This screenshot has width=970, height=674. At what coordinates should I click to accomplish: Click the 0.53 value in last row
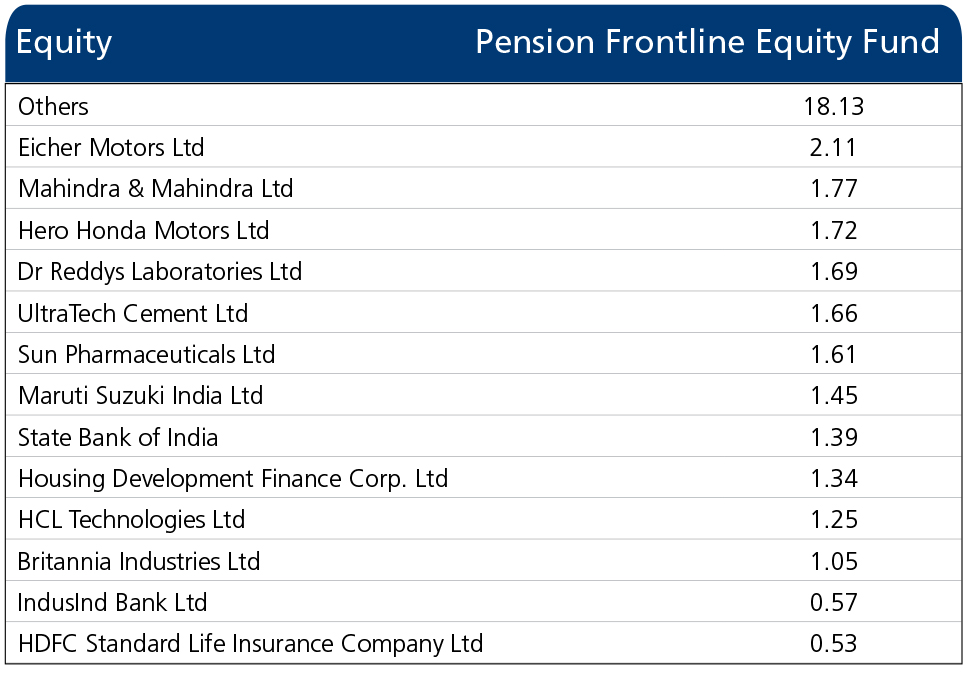833,643
